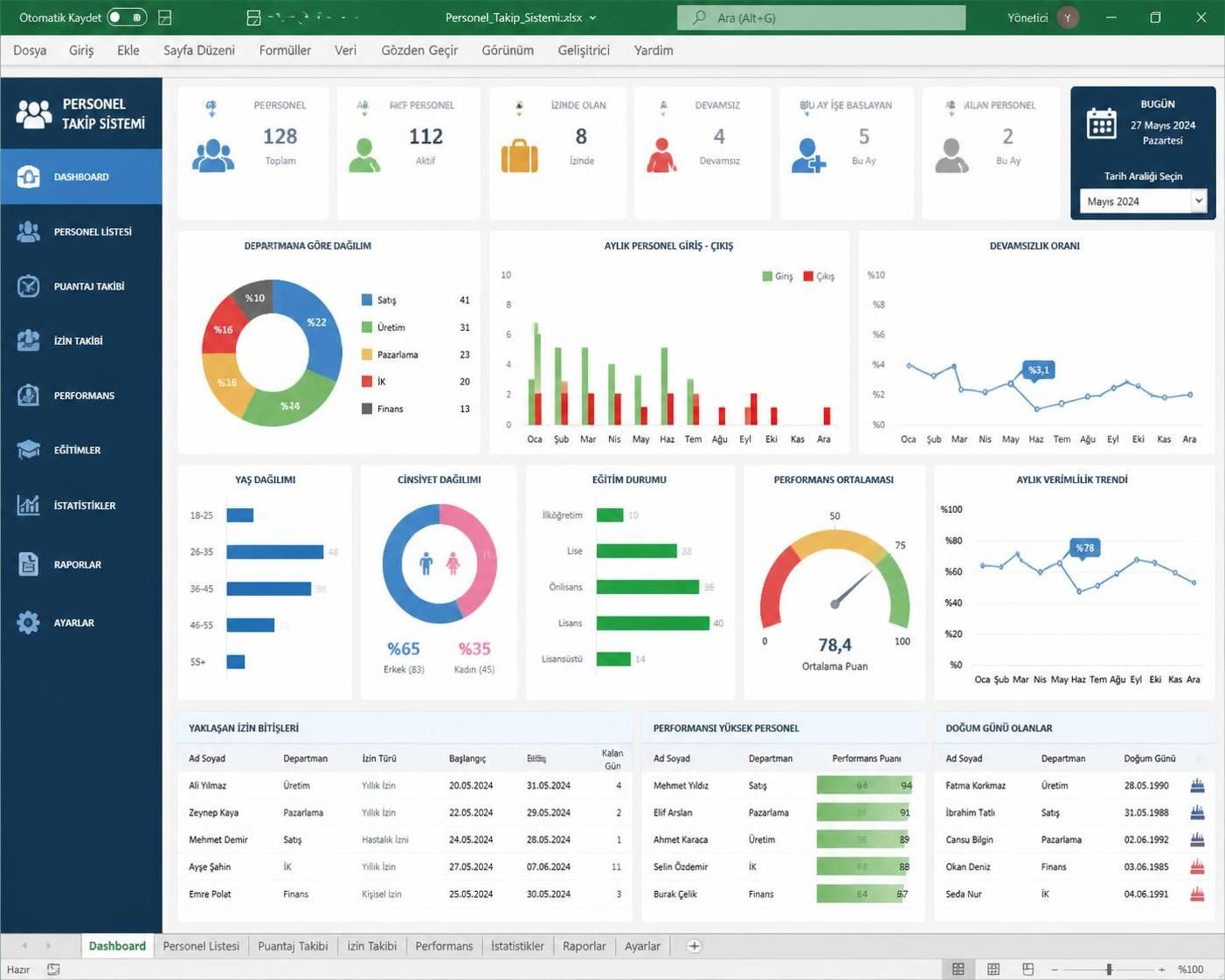Open the Geliştirici ribbon tab
1225x980 pixels.
pyautogui.click(x=584, y=51)
